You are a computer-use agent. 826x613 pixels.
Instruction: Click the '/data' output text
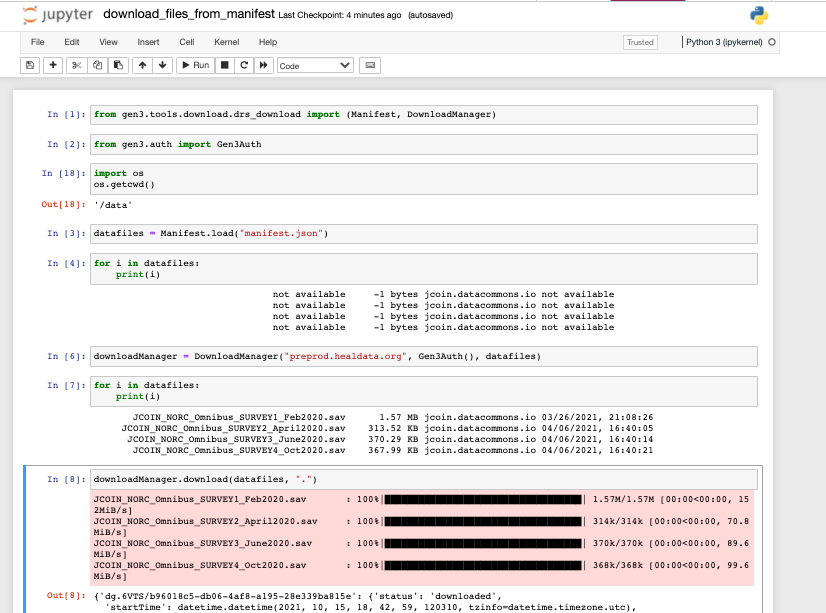[x=113, y=205]
